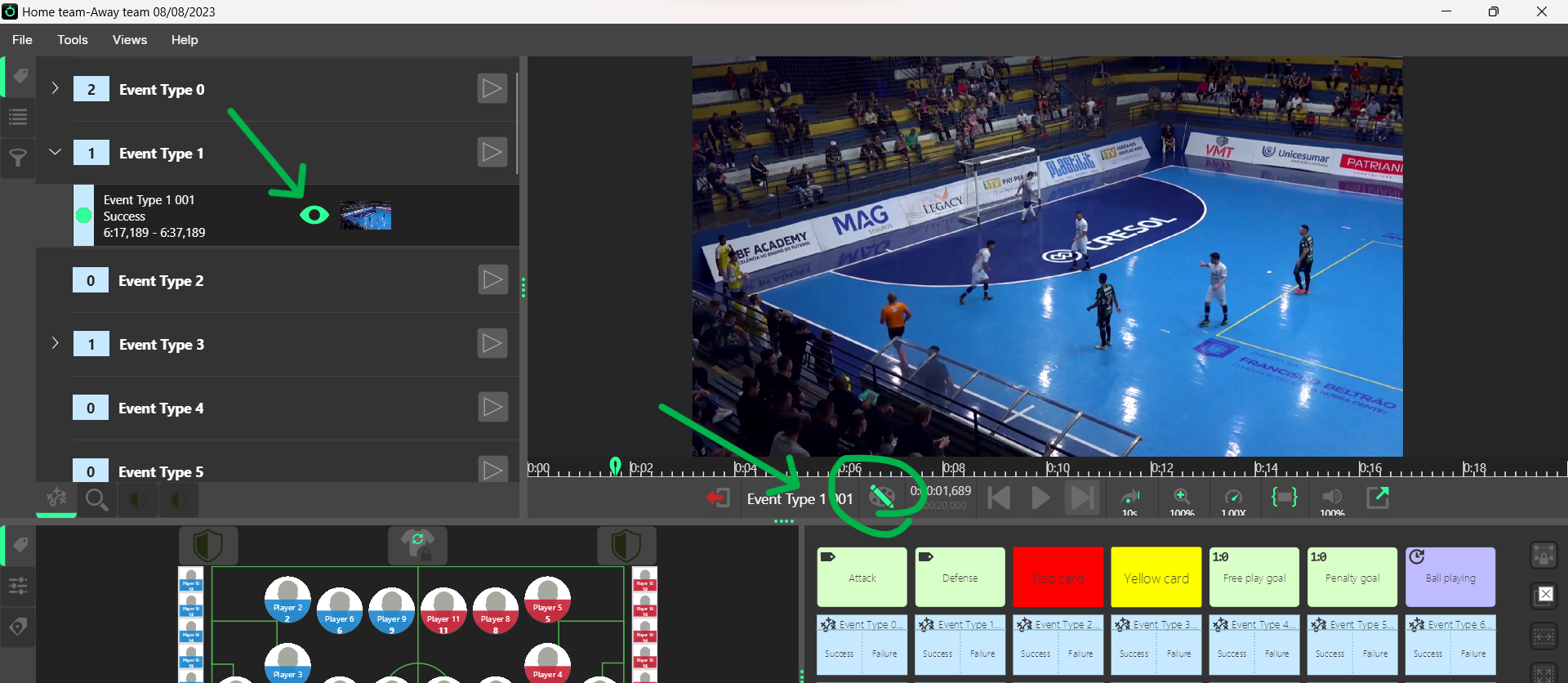1568x683 pixels.
Task: Click the Event Type 2 dashboard header
Action: coord(1058,625)
